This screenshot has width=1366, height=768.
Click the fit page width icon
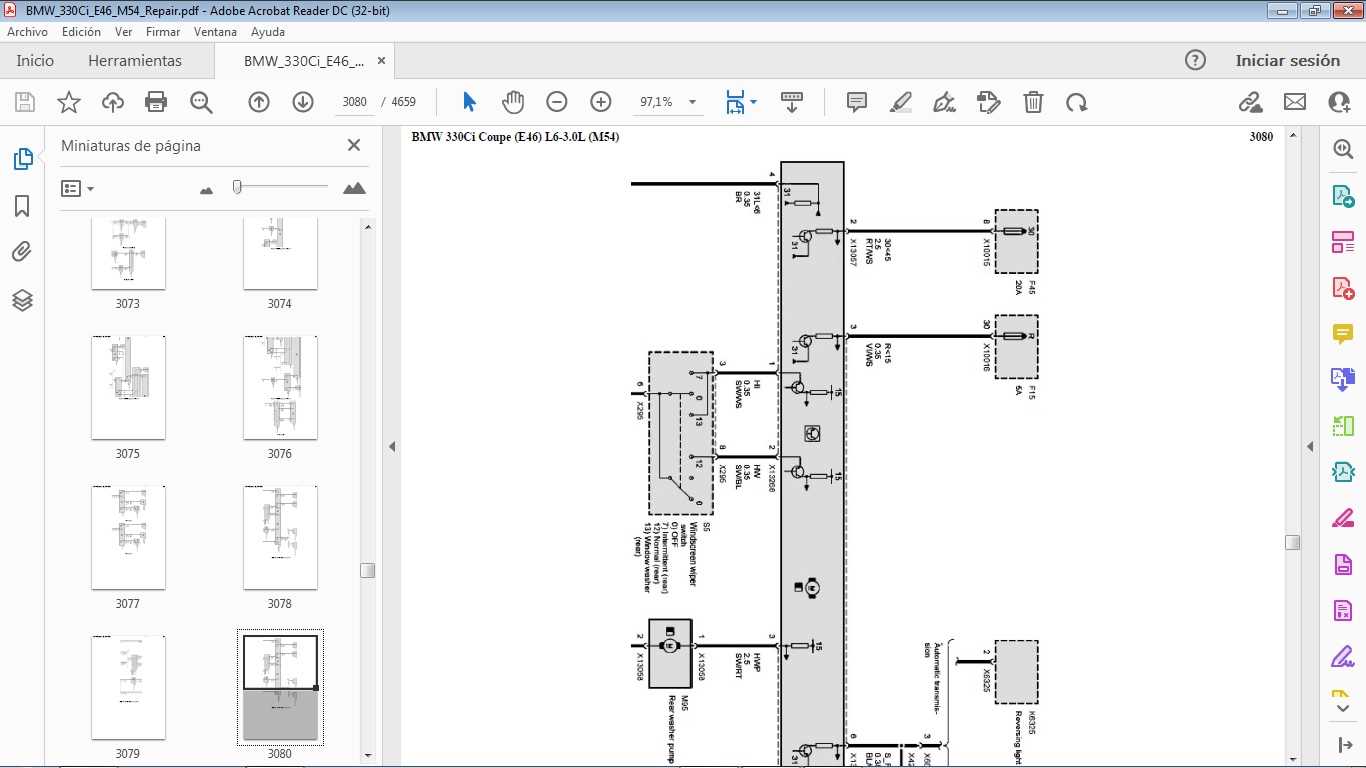coord(735,102)
